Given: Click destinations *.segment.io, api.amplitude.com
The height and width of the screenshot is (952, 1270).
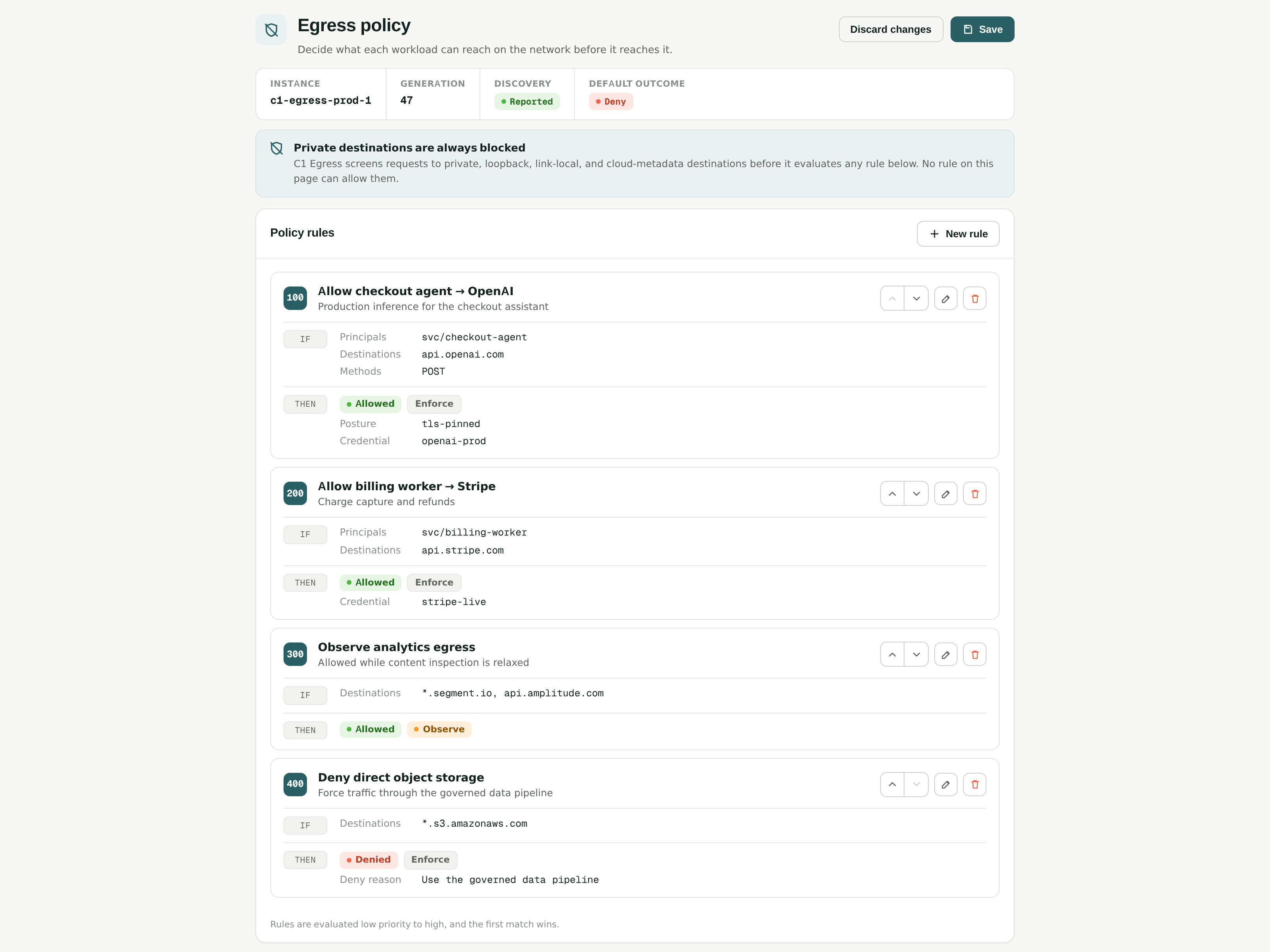Looking at the screenshot, I should tap(513, 693).
